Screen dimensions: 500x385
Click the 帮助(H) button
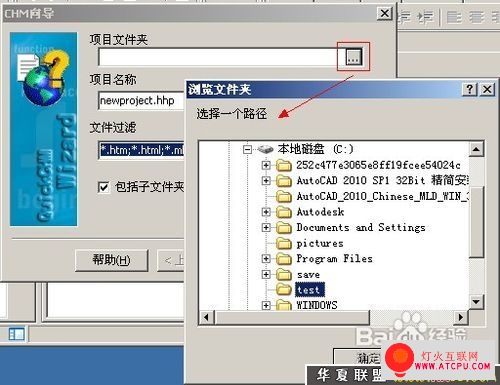(x=112, y=260)
